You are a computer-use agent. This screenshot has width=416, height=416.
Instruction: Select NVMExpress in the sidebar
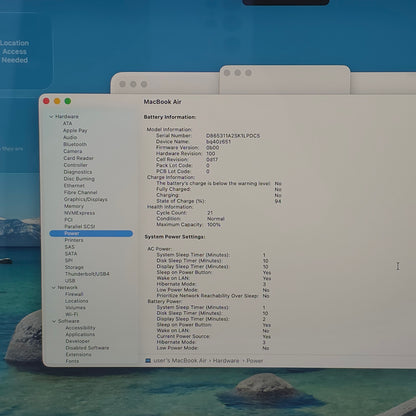79,213
